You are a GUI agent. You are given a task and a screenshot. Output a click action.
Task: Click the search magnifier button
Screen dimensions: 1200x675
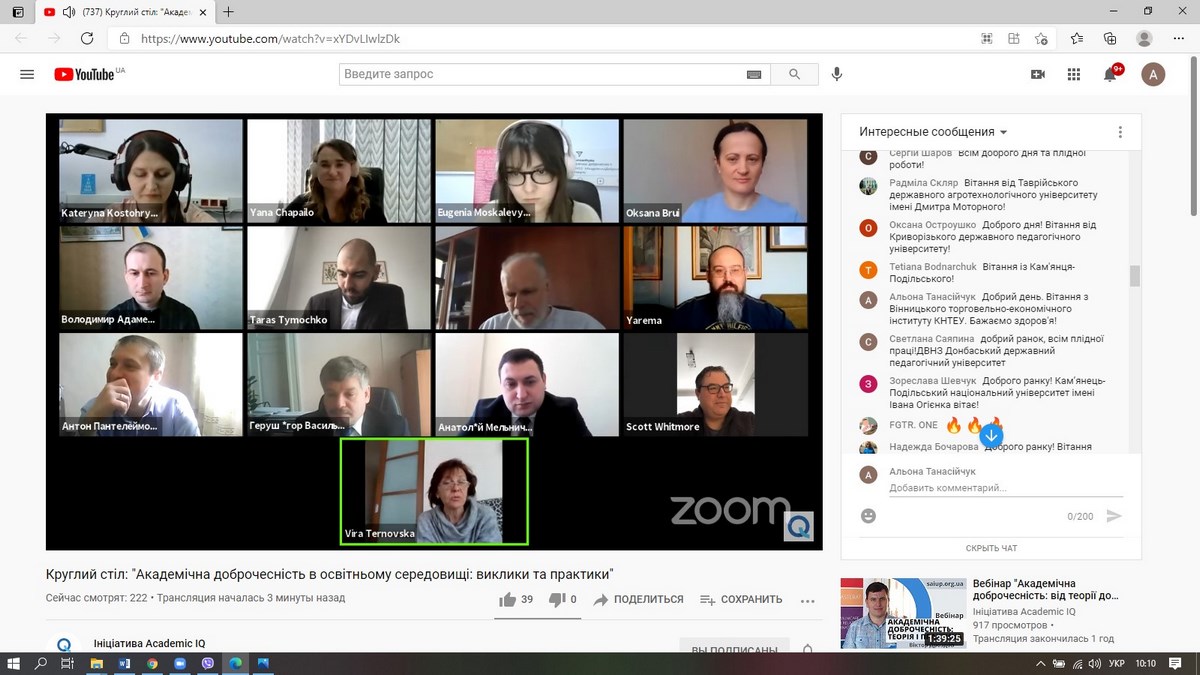[x=795, y=74]
